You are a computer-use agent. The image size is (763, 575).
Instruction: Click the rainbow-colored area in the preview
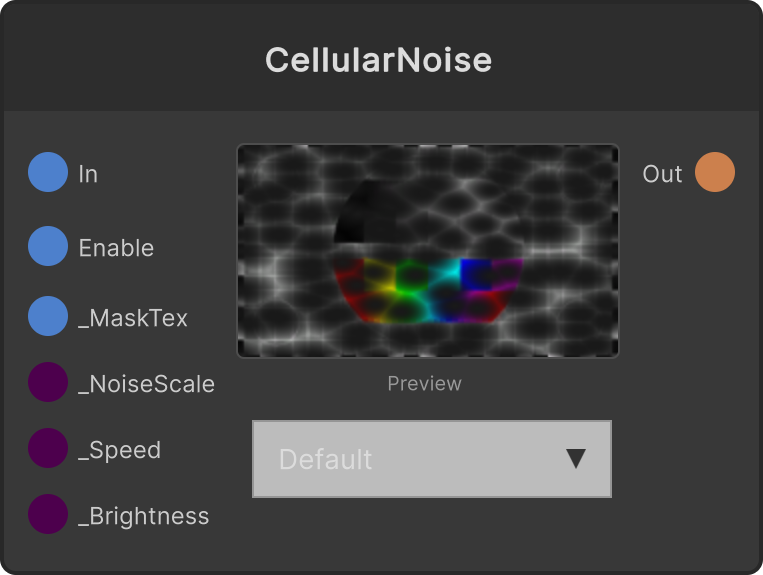click(428, 290)
